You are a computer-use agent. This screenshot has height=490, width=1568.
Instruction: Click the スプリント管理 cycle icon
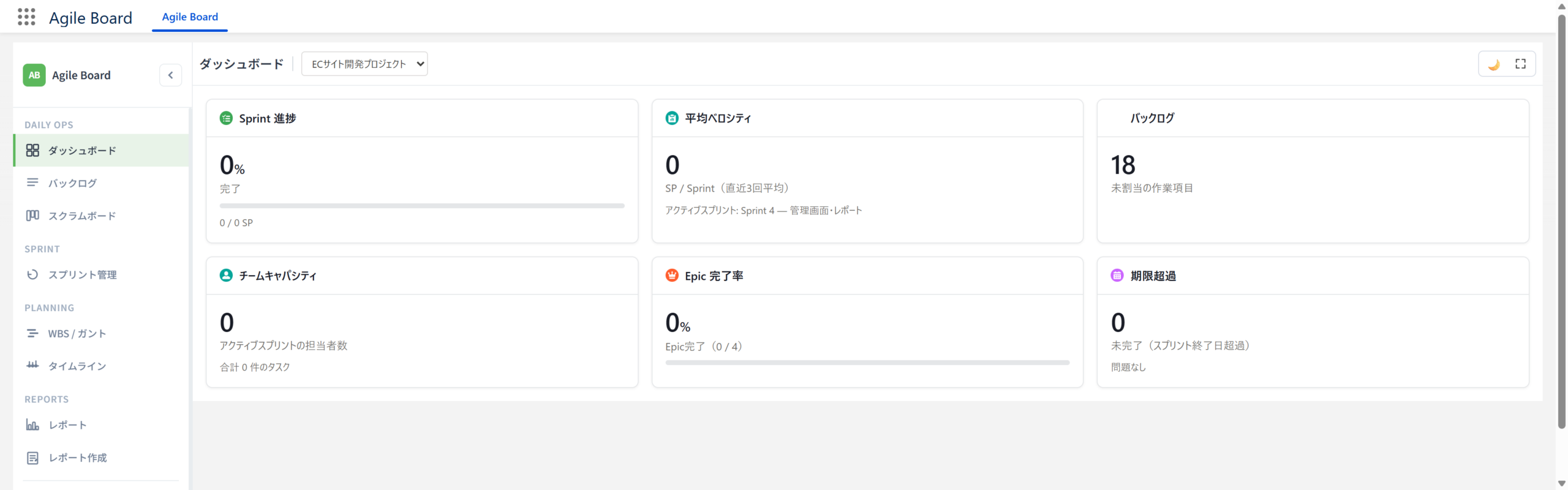(x=32, y=274)
